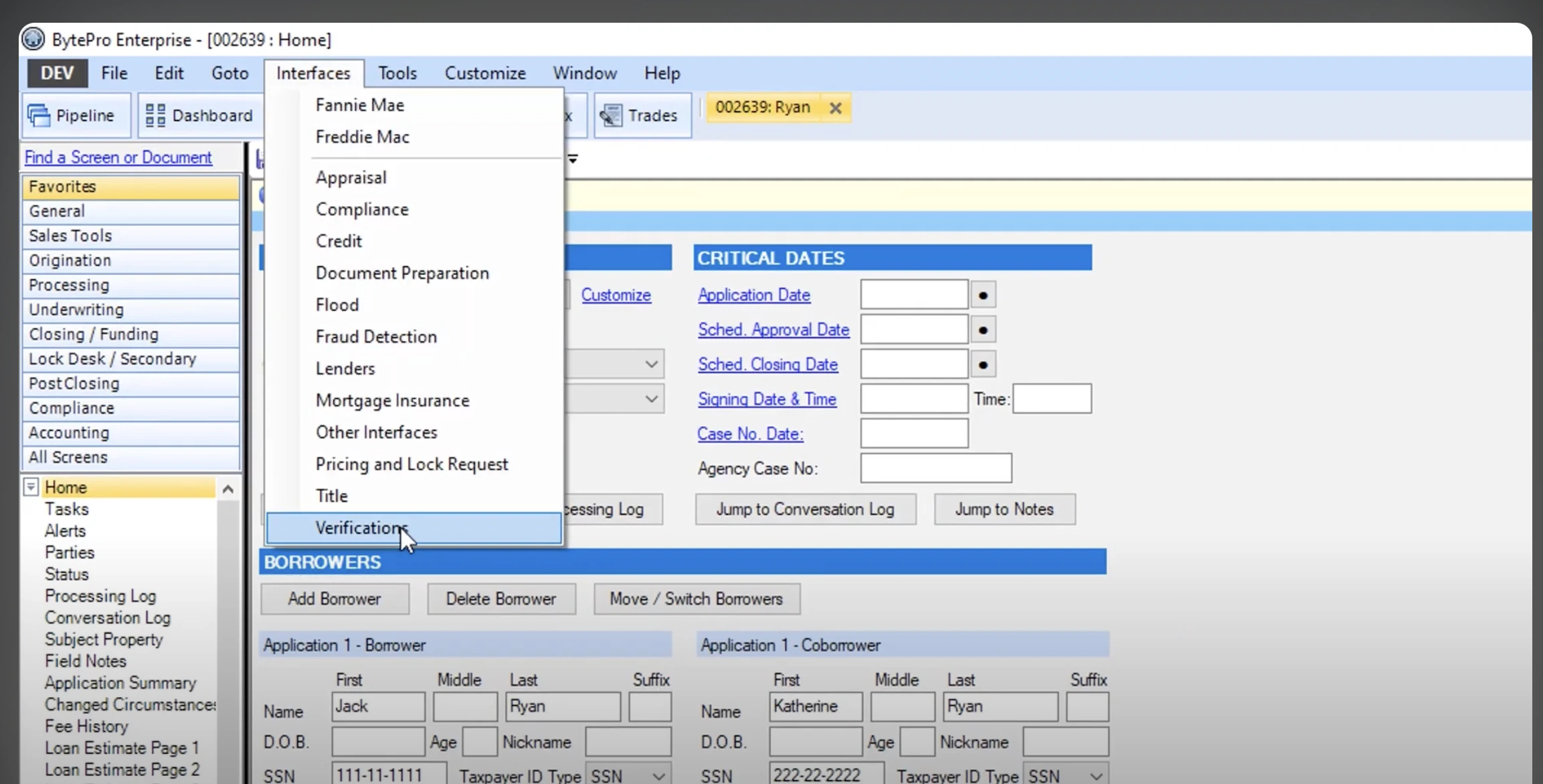Open the date picker beside Sched. Approval Date
This screenshot has height=784, width=1543.
pyautogui.click(x=983, y=329)
